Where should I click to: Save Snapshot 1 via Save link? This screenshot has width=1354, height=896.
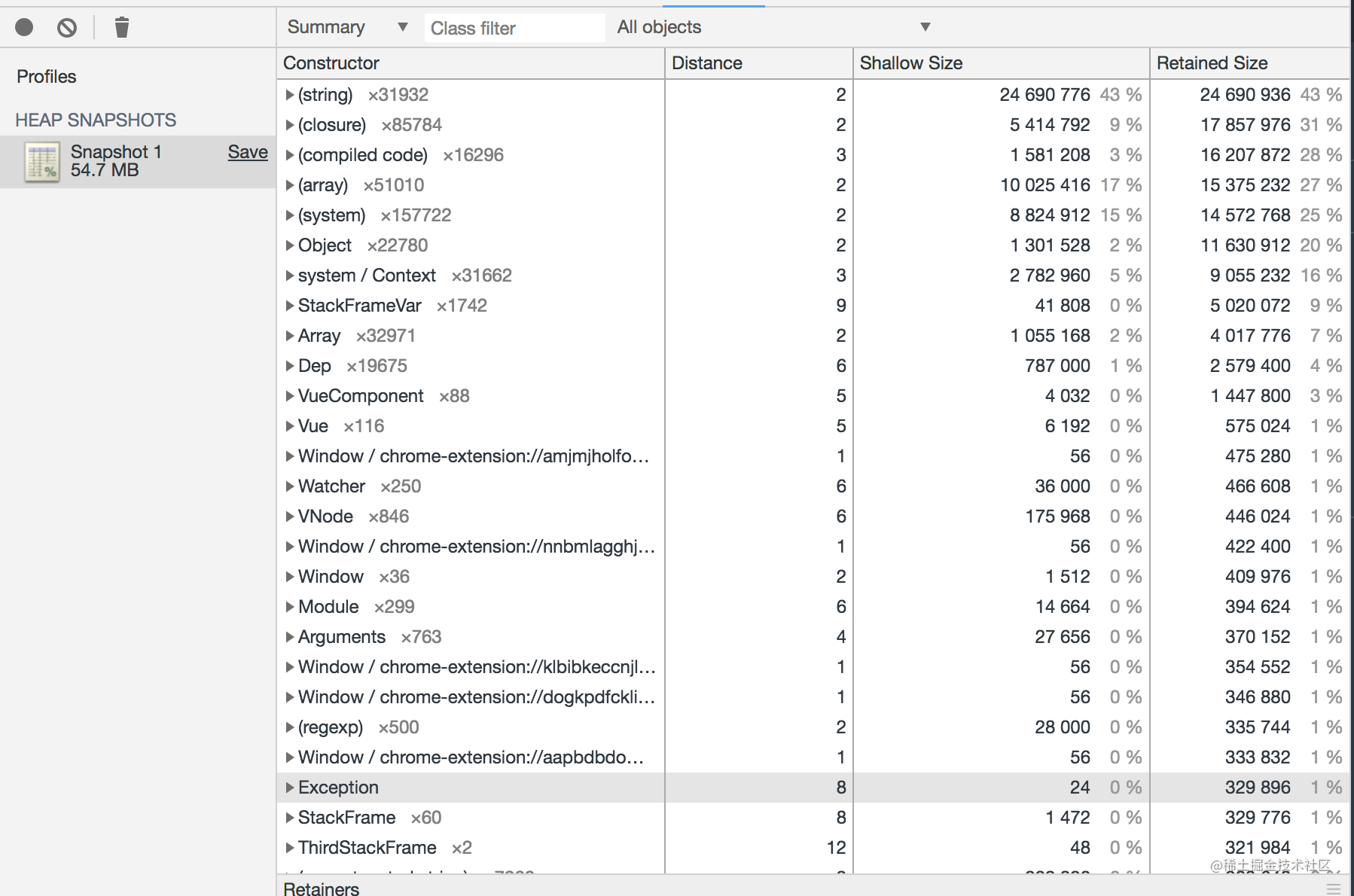click(x=248, y=152)
